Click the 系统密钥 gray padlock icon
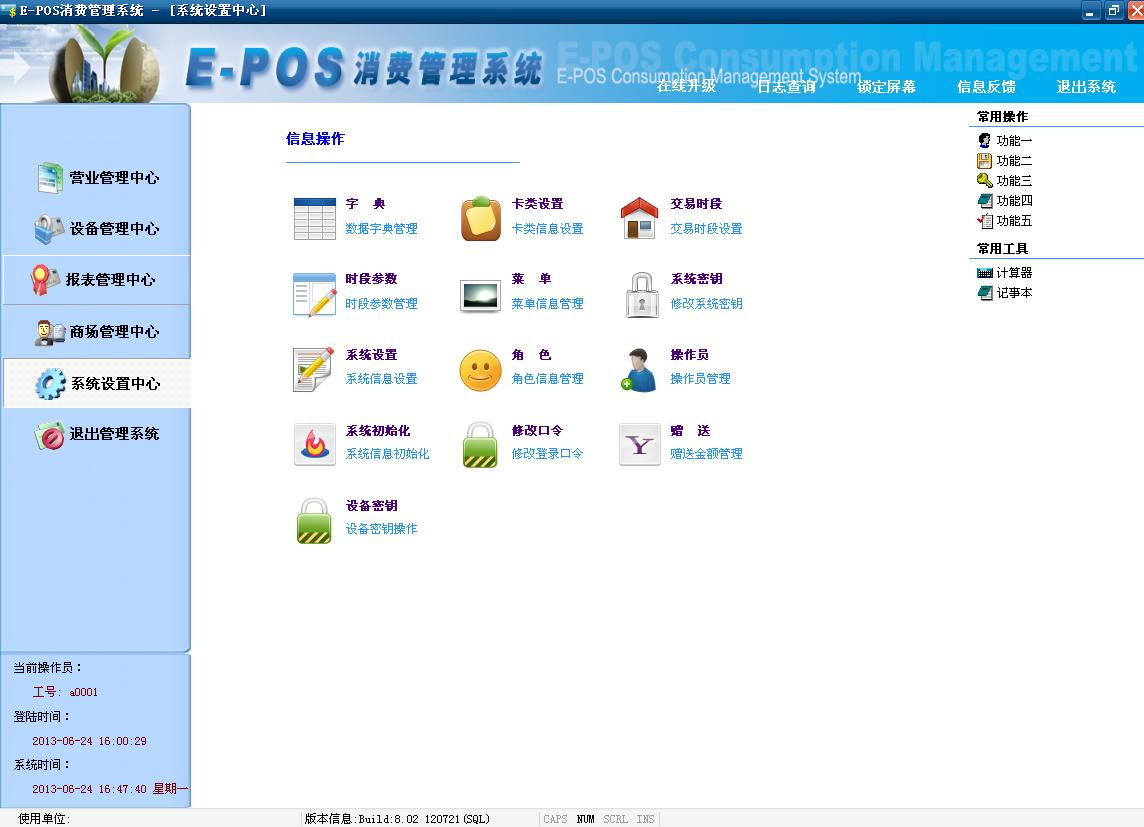The height and width of the screenshot is (827, 1144). pyautogui.click(x=640, y=295)
